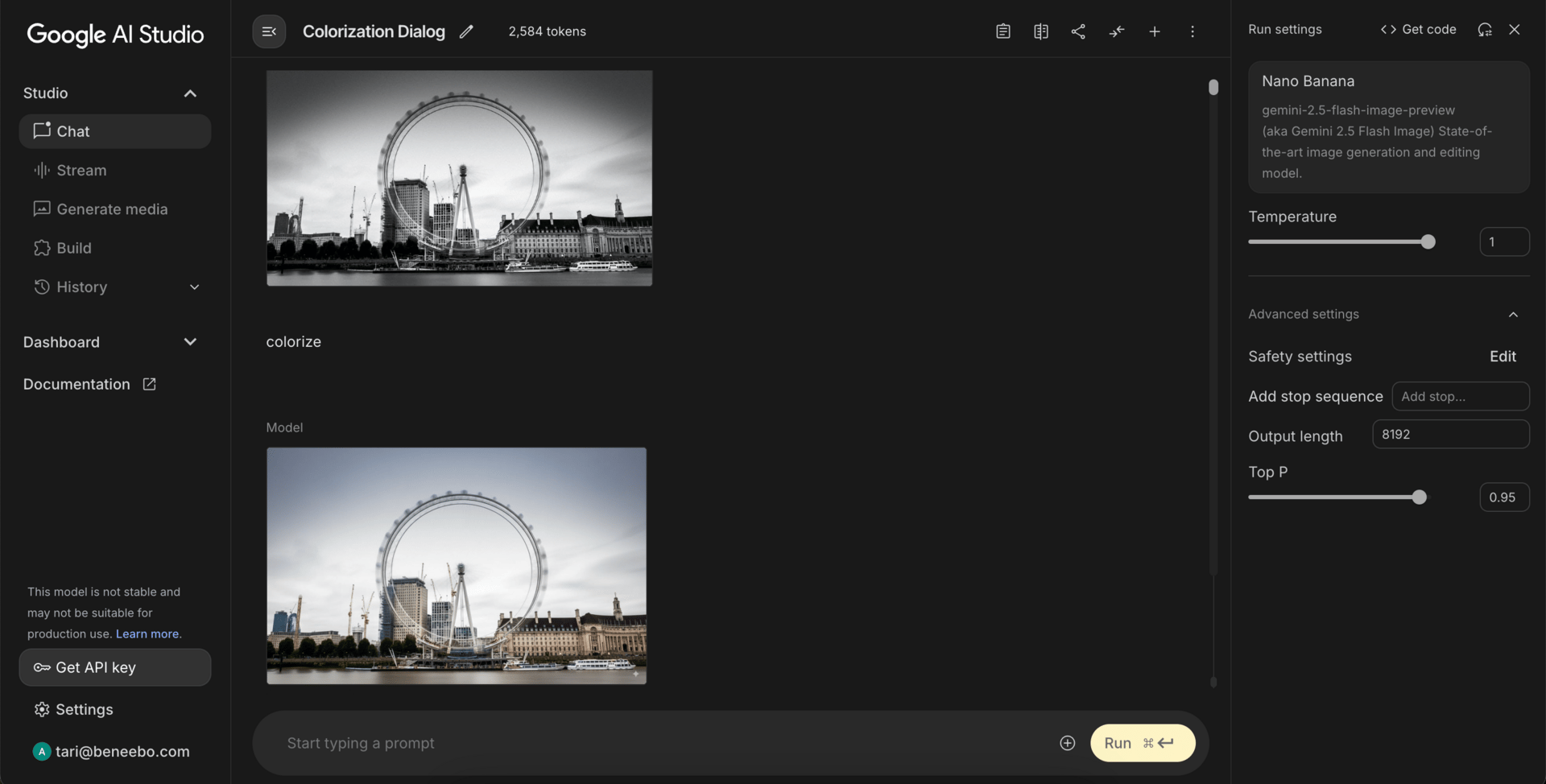Click Get API key button
This screenshot has height=784, width=1546.
click(115, 667)
